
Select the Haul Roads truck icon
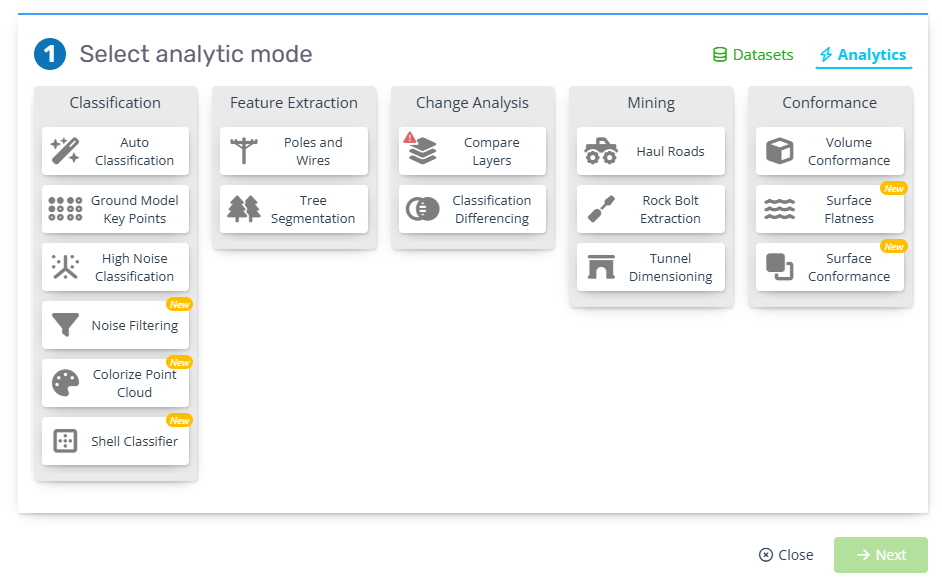coord(601,151)
